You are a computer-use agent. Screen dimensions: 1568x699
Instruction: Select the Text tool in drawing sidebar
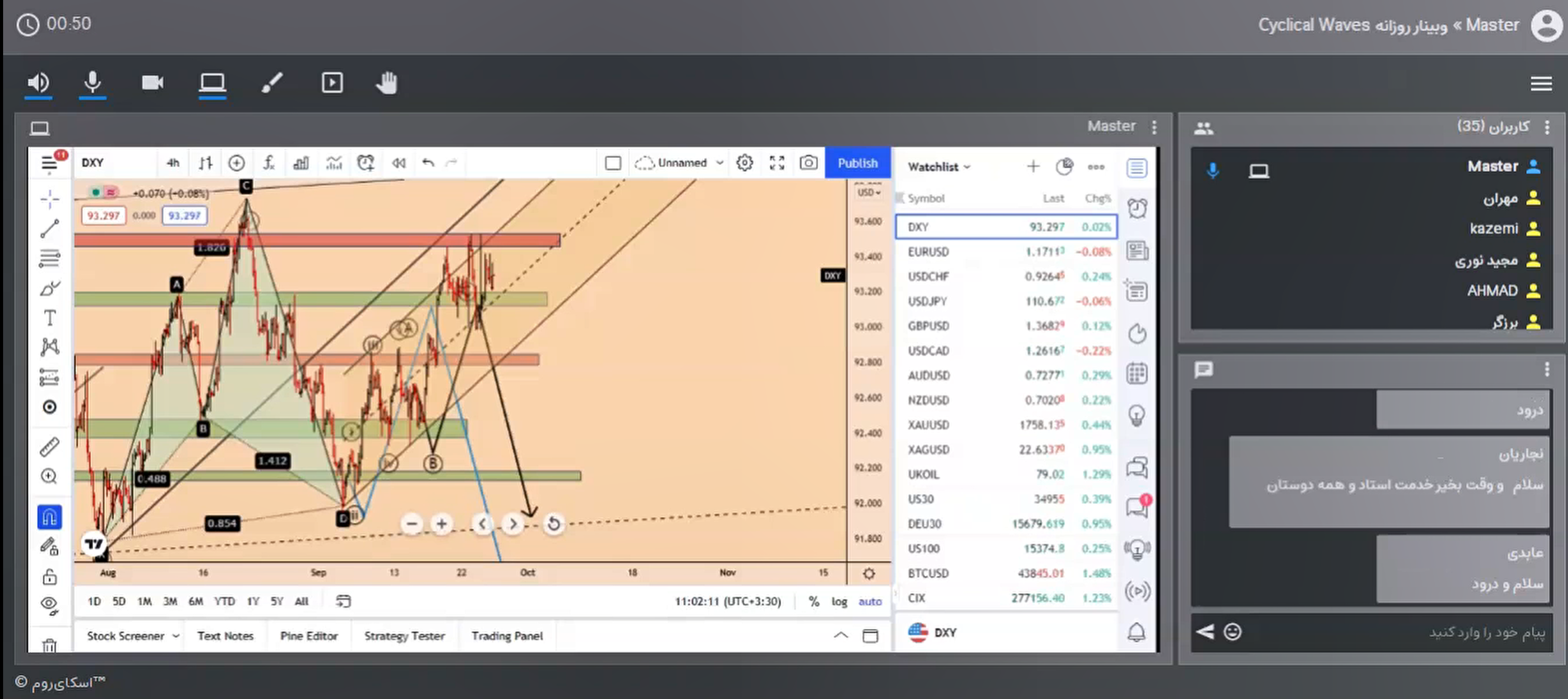click(49, 318)
